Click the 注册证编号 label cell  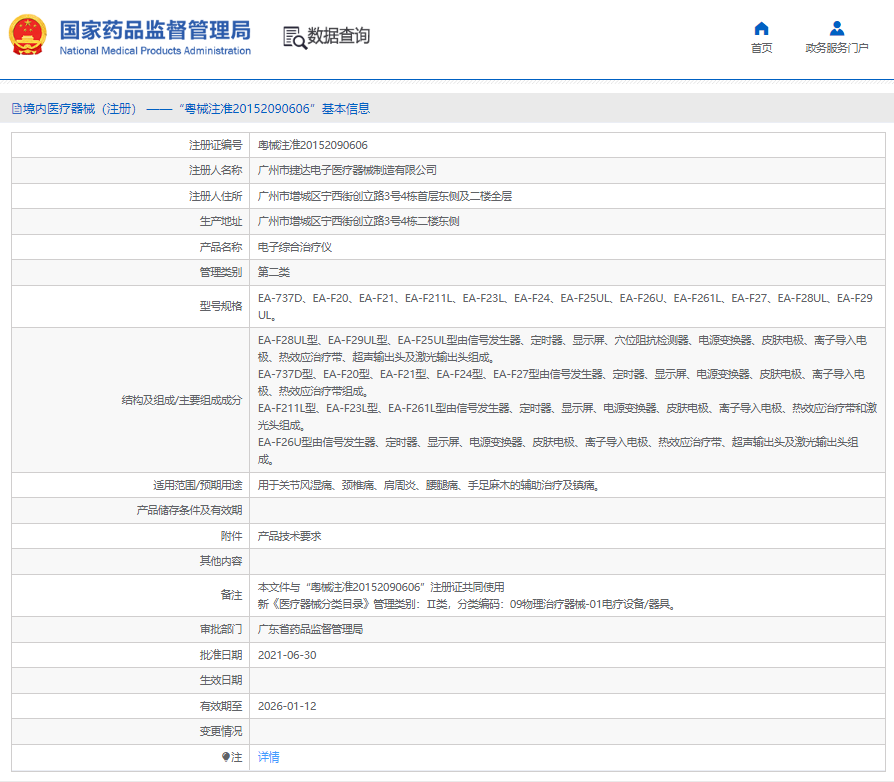pyautogui.click(x=131, y=145)
